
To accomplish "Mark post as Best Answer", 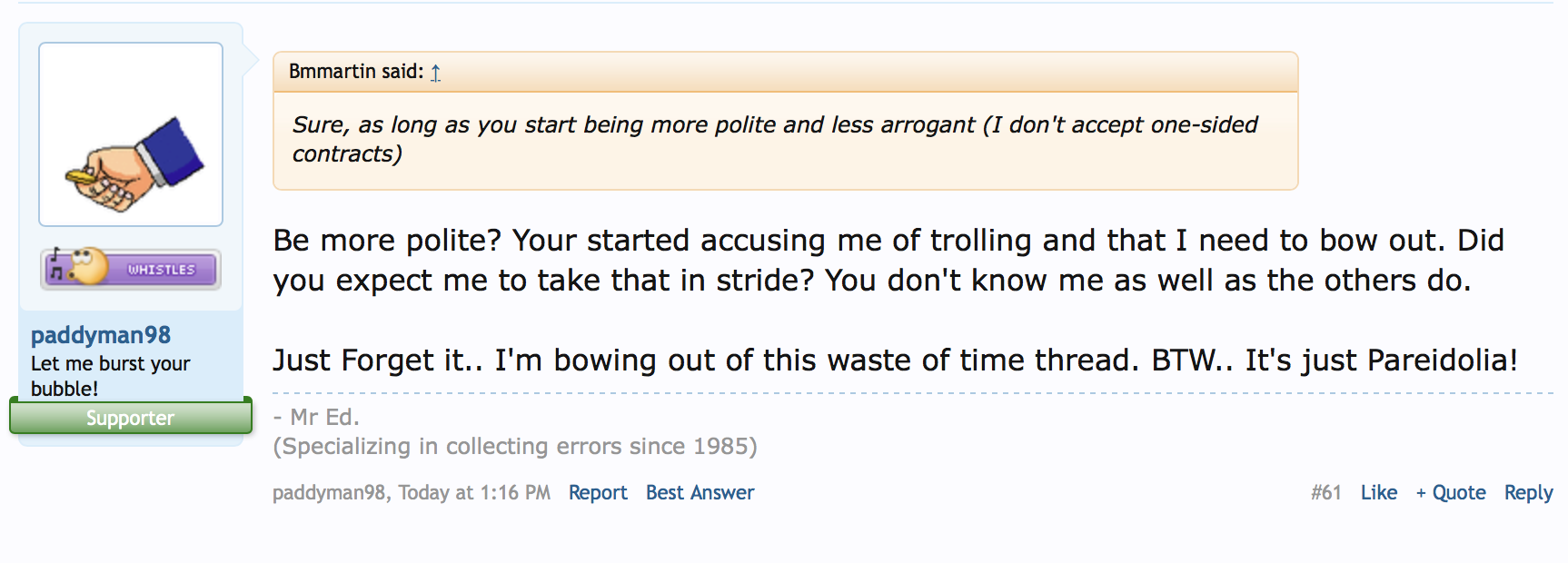I will point(700,493).
